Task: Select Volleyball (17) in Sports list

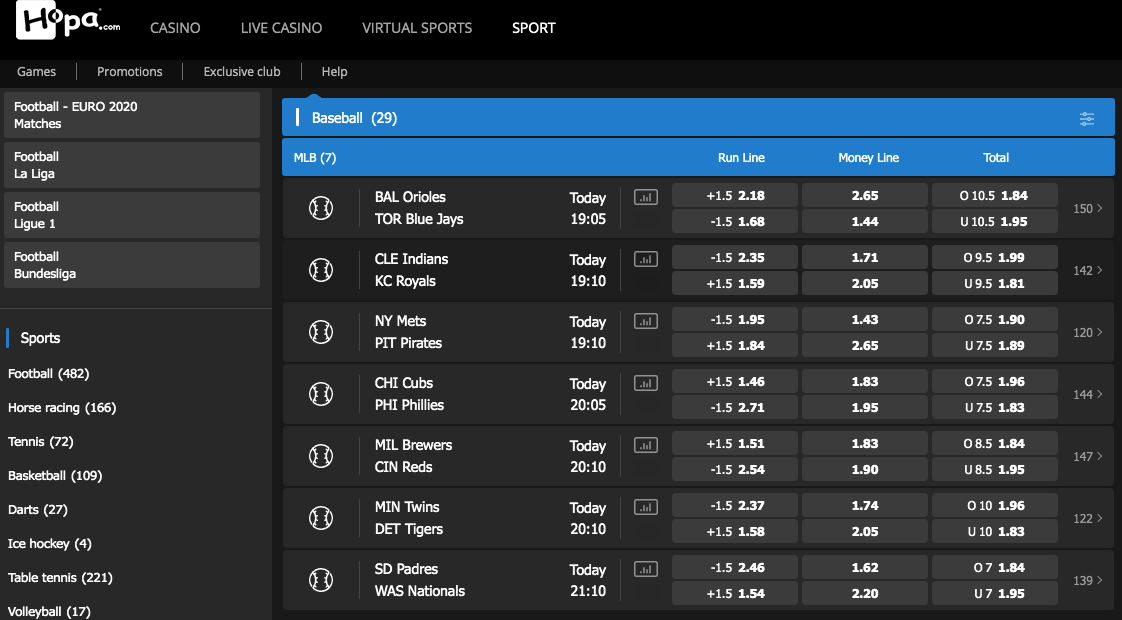Action: click(49, 611)
